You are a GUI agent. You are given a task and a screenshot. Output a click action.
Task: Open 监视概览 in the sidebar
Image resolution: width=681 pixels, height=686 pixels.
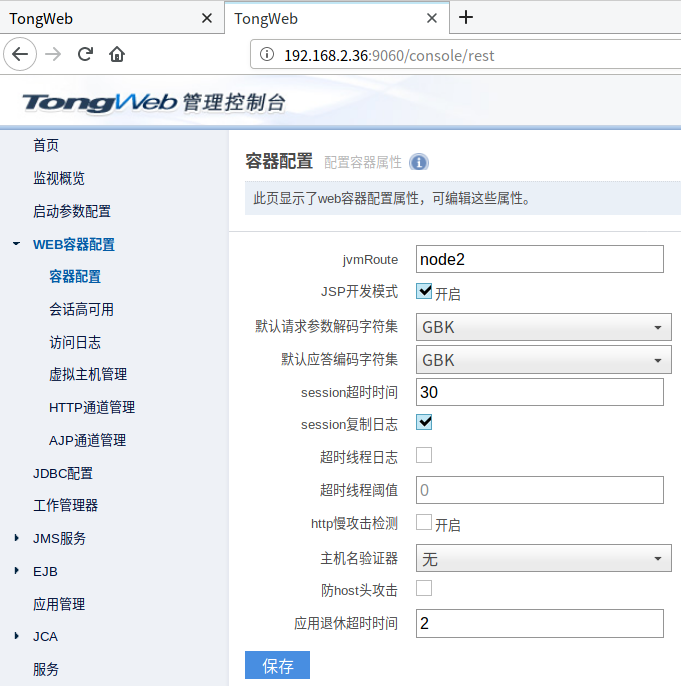[x=59, y=178]
